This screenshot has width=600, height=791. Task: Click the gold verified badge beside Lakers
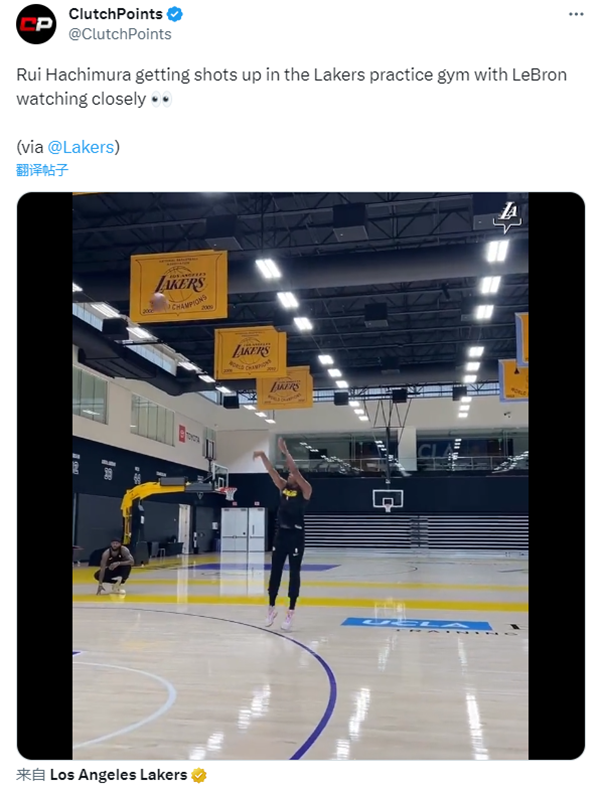pos(199,775)
